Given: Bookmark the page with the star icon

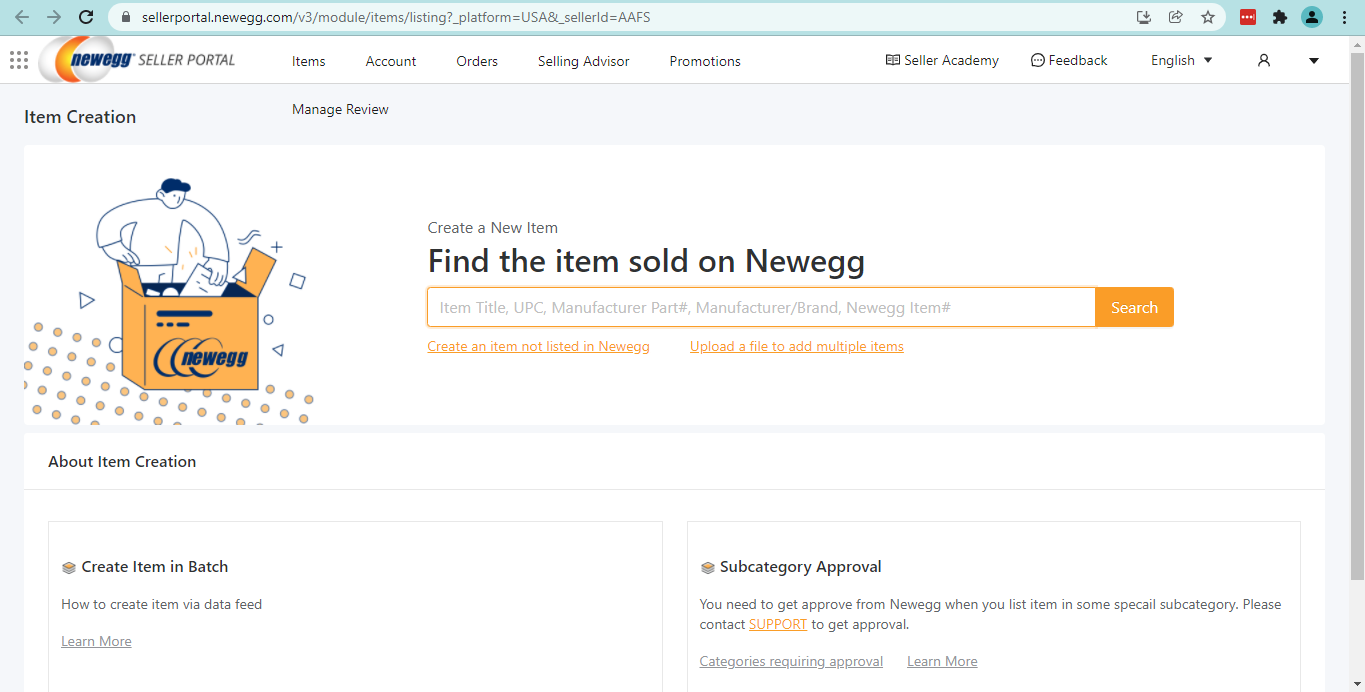Looking at the screenshot, I should click(1208, 17).
